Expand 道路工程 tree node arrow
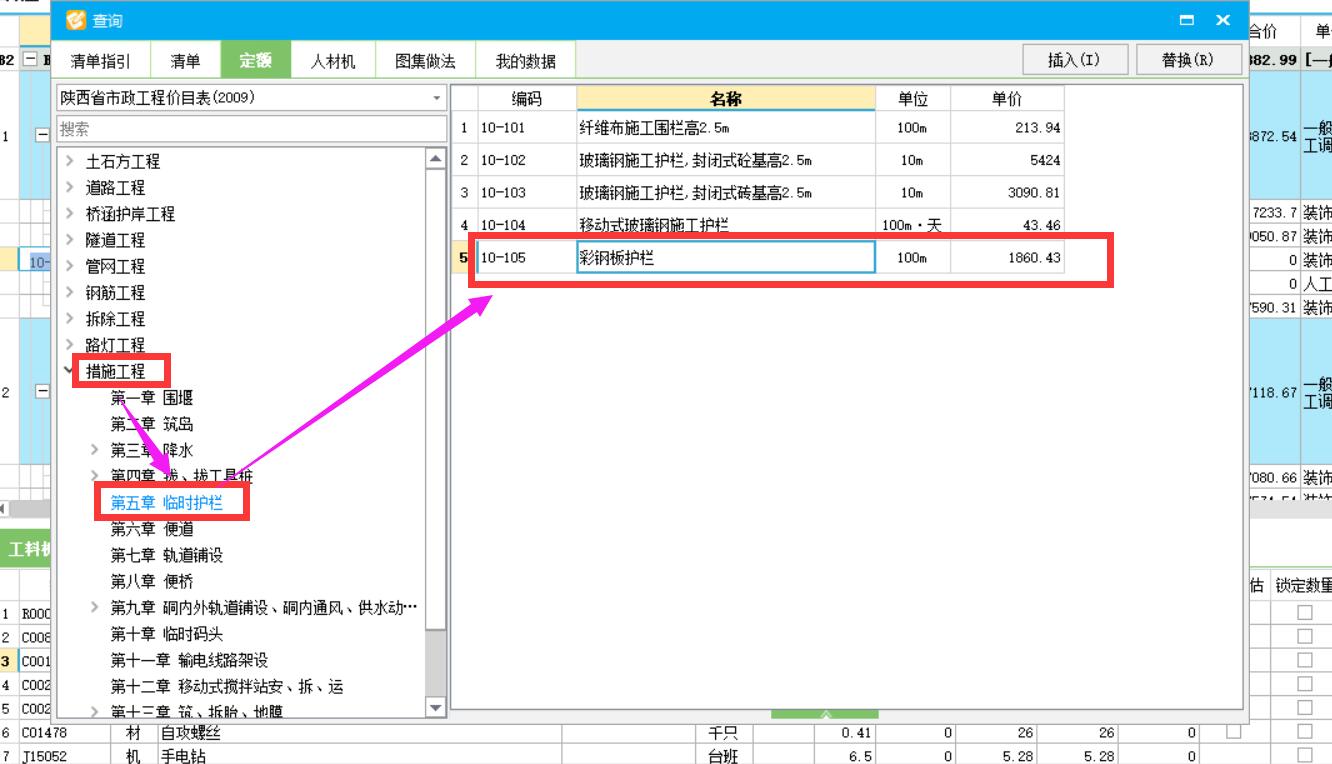Image resolution: width=1332 pixels, height=764 pixels. click(69, 187)
